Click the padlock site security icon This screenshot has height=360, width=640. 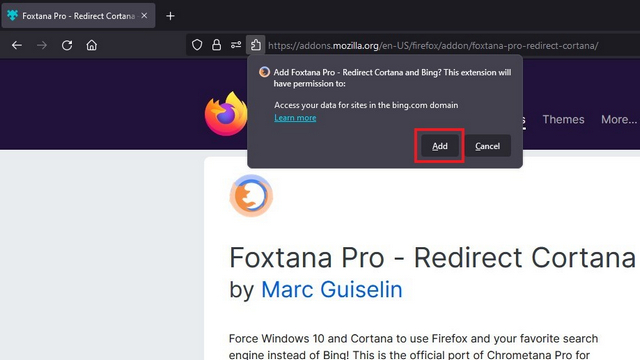216,45
